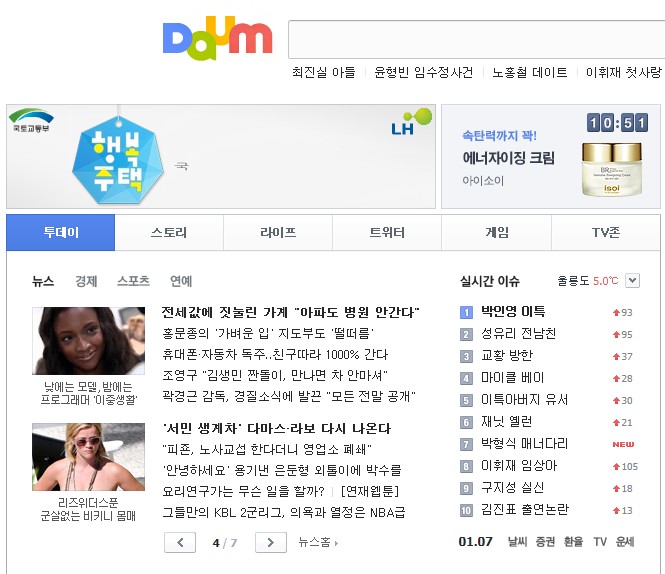Click trending keyword 성유리 전남친
Screen dimensions: 665x574
tap(518, 333)
